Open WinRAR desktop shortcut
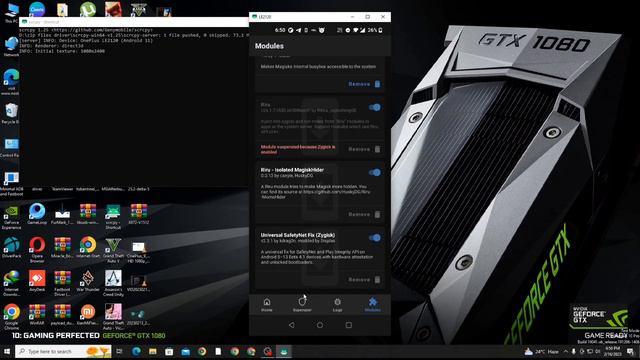 [x=37, y=315]
